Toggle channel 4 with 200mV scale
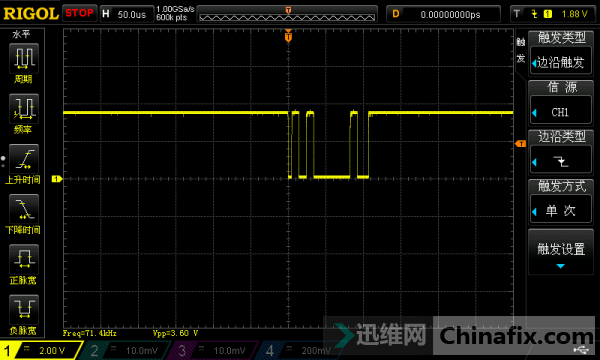Viewport: 600px width, 360px height. tap(298, 350)
